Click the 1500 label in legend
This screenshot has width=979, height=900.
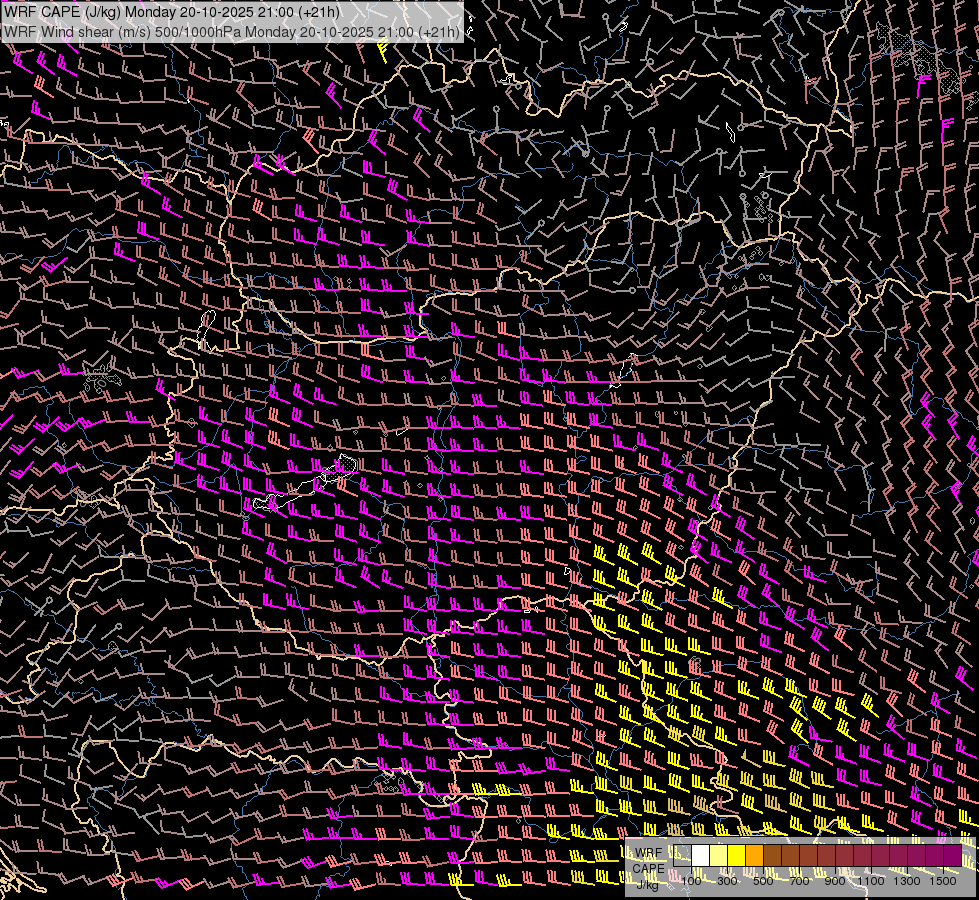(x=943, y=881)
